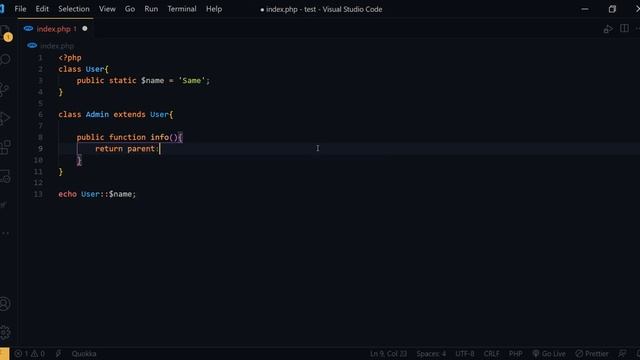Open the View menu

(x=107, y=9)
